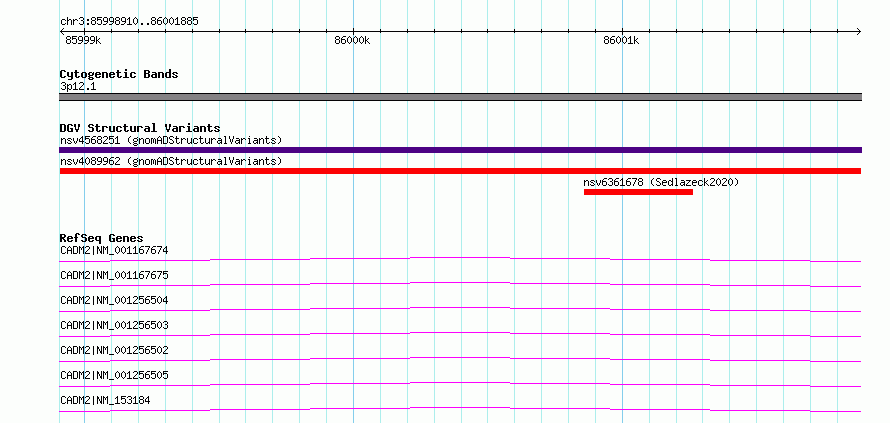Select the long red nsv4089962 variant bar
Viewport: 890px width, 423px height.
pos(460,171)
